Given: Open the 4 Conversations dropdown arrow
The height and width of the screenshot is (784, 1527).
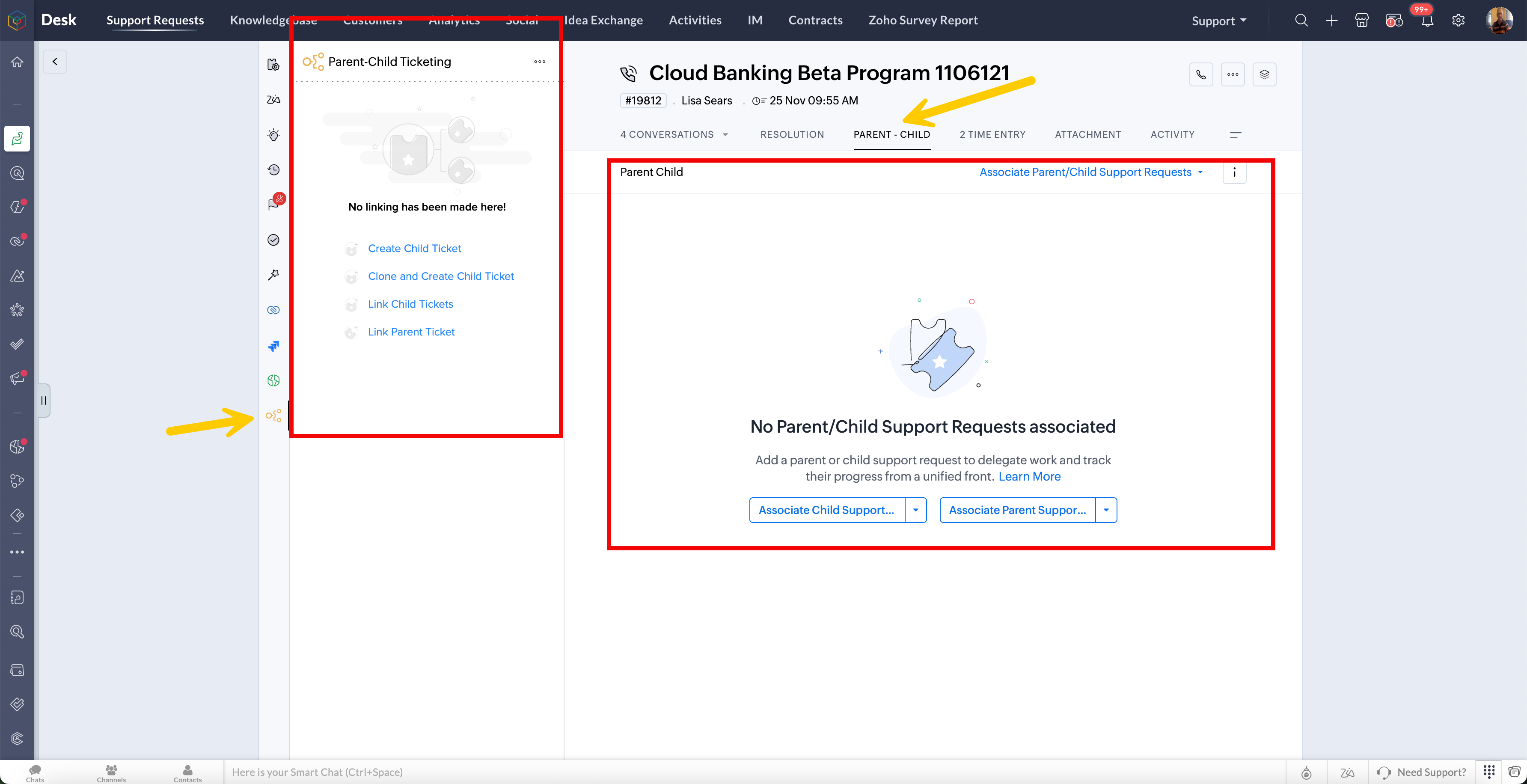Looking at the screenshot, I should 725,135.
